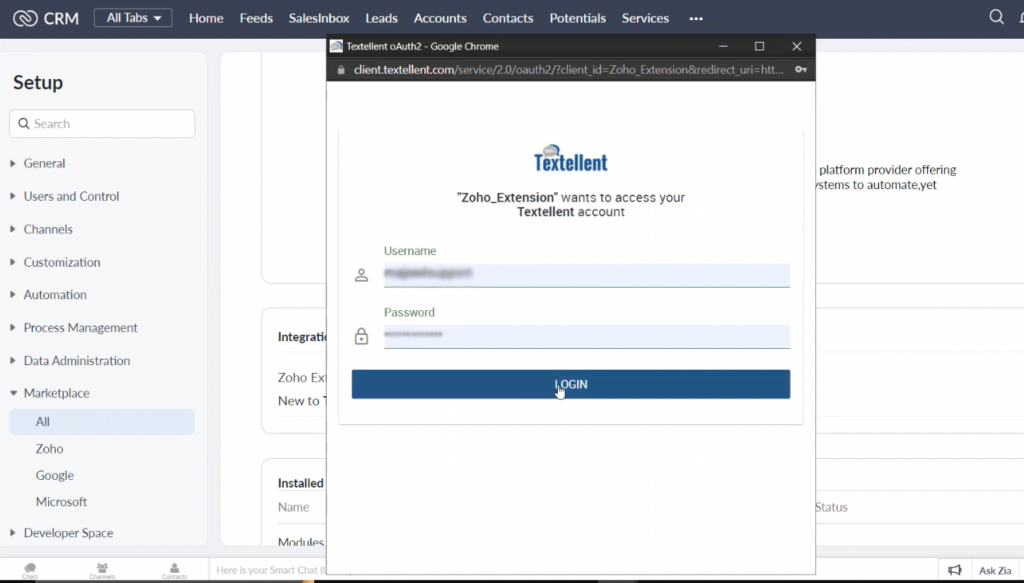Click the padlock icon beside Password field

[361, 336]
